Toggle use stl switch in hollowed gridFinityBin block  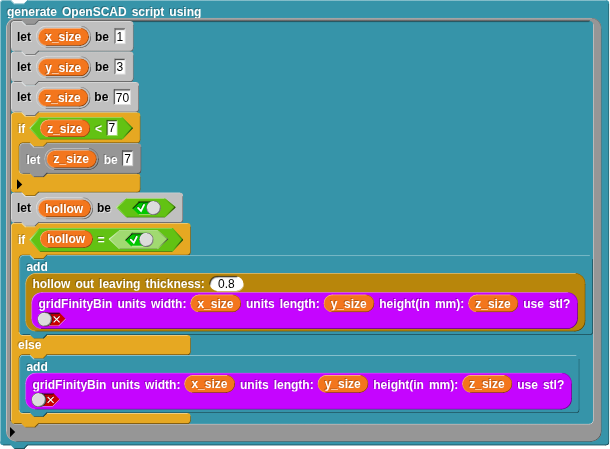click(51, 319)
